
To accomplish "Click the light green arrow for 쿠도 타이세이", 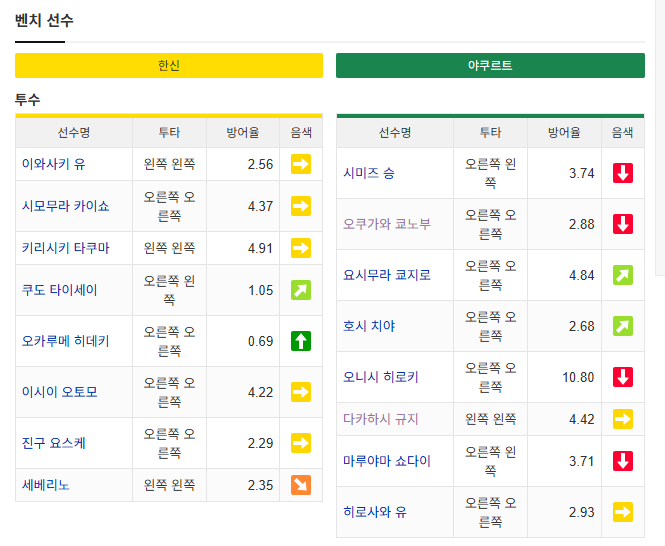I will (x=301, y=290).
